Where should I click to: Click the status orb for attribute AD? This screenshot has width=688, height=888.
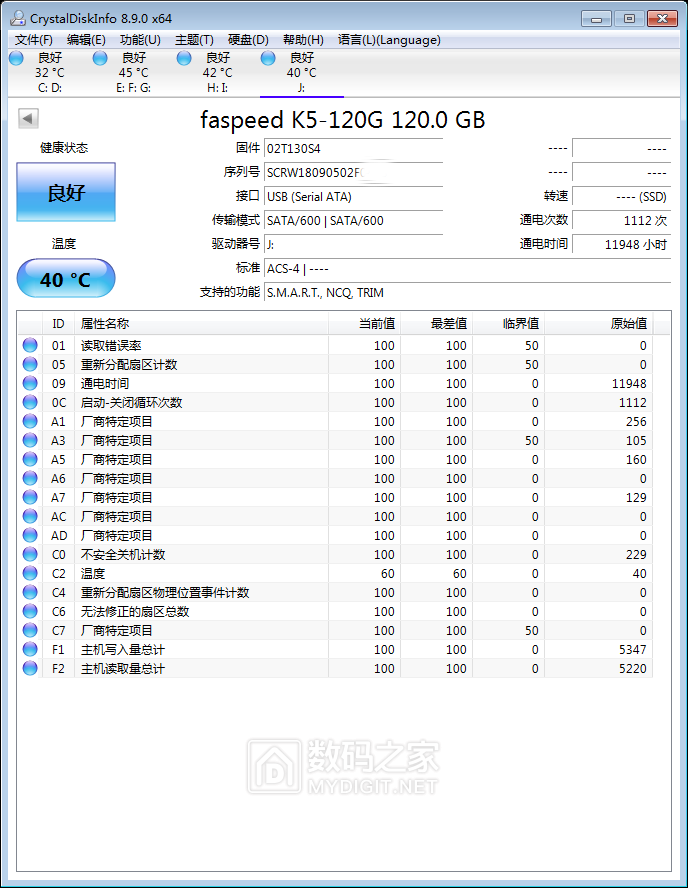pos(30,535)
